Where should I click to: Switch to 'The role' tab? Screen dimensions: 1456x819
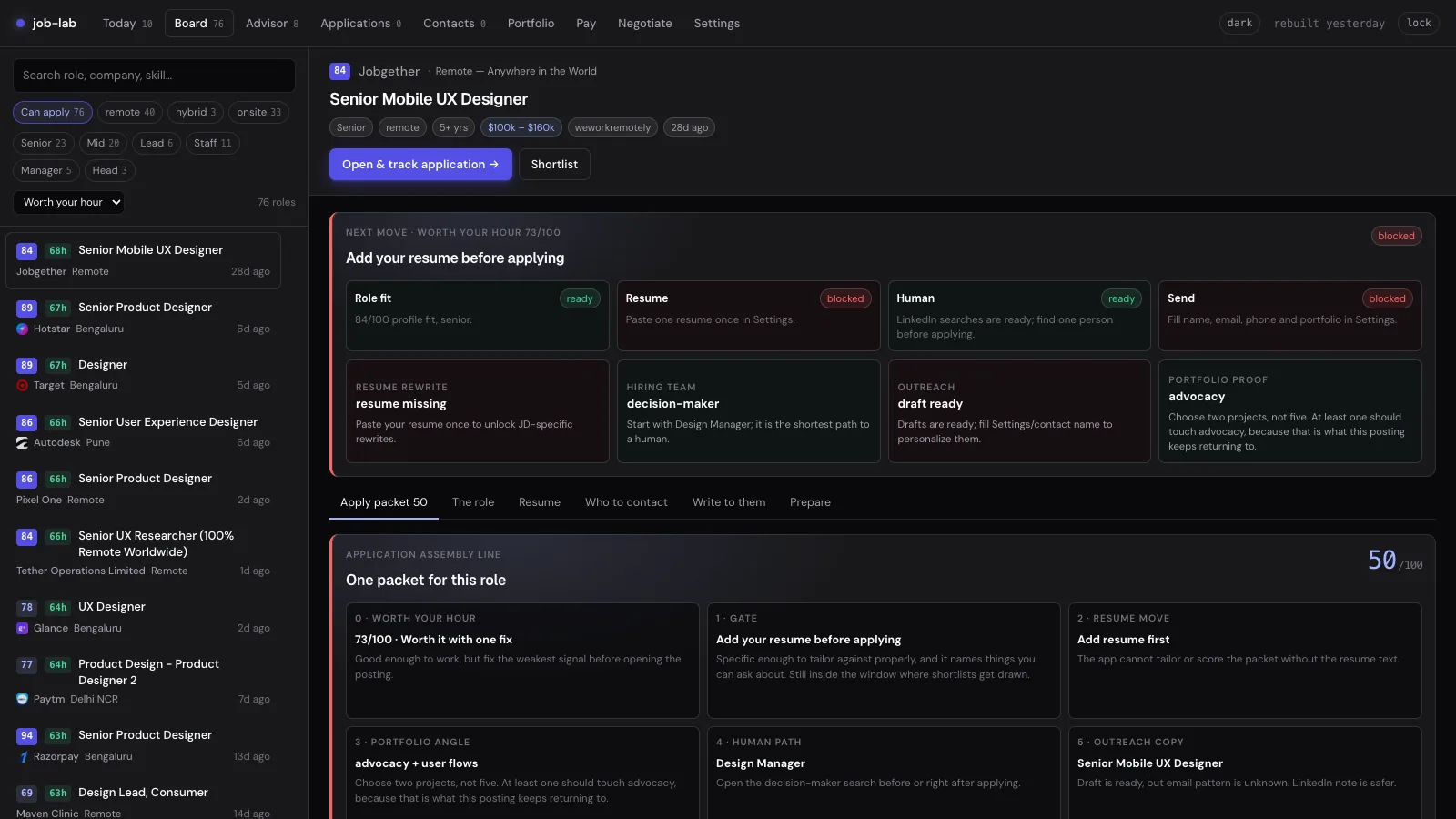(x=473, y=502)
